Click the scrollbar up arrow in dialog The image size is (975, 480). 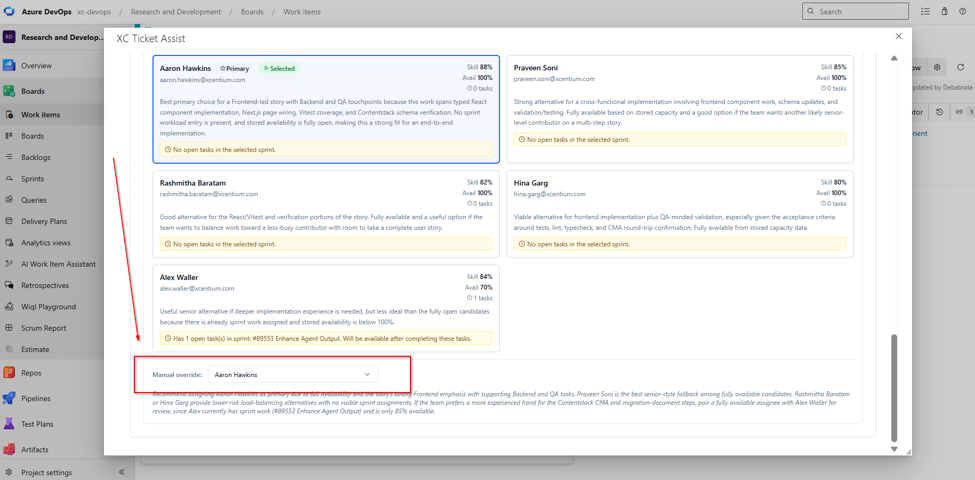(894, 58)
